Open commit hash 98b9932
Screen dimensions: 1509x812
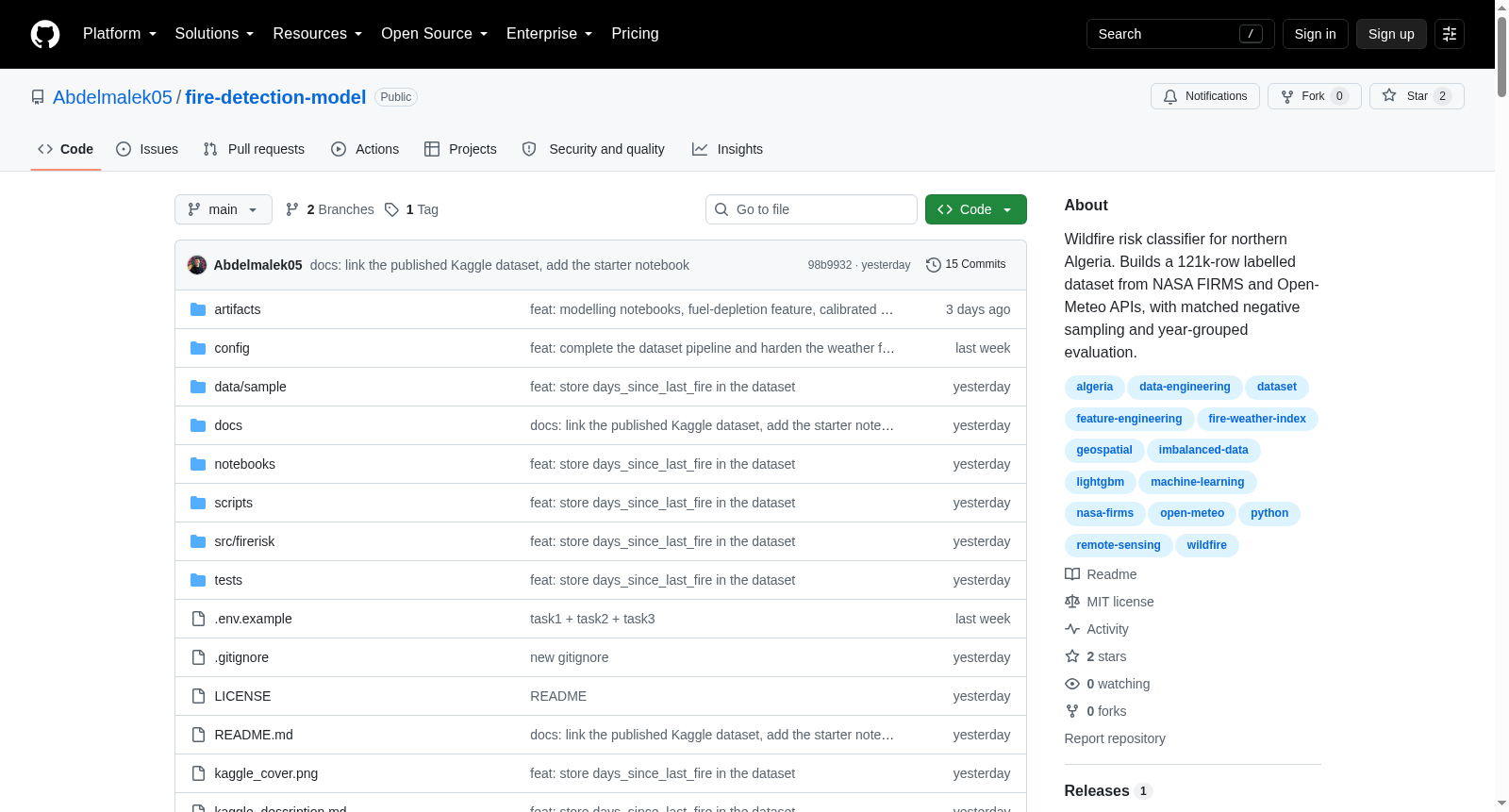pyautogui.click(x=830, y=265)
